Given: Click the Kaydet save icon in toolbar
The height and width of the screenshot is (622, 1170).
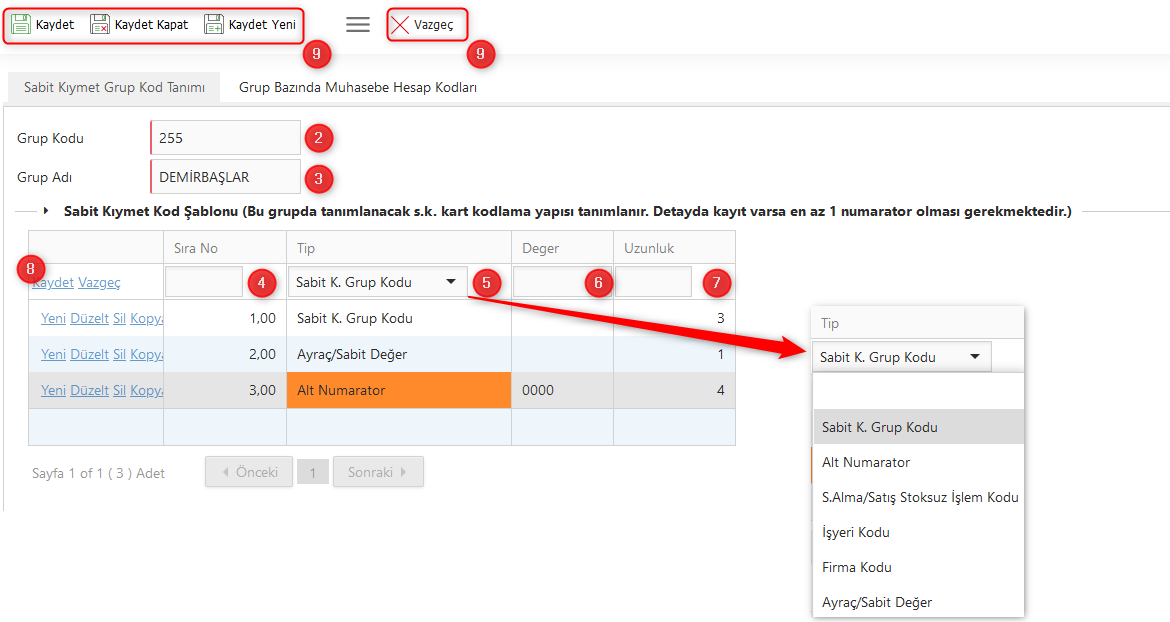Looking at the screenshot, I should pos(21,25).
